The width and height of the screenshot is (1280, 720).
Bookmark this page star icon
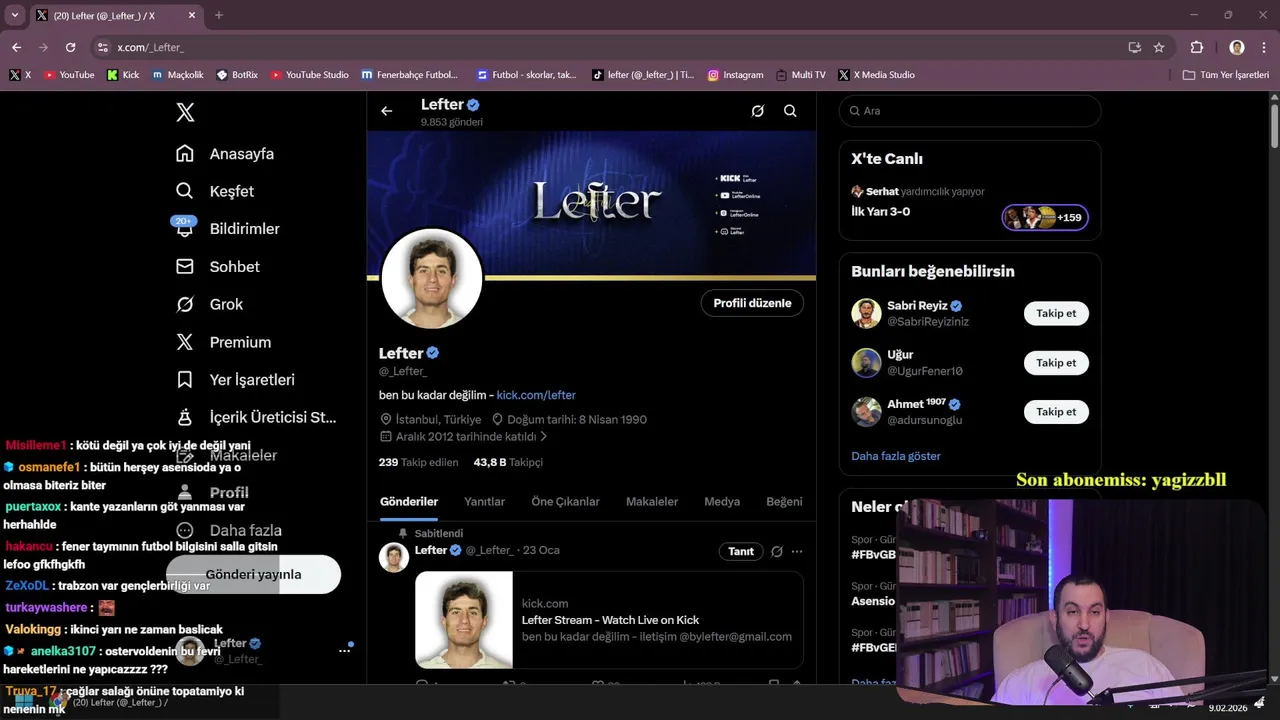coord(1159,47)
